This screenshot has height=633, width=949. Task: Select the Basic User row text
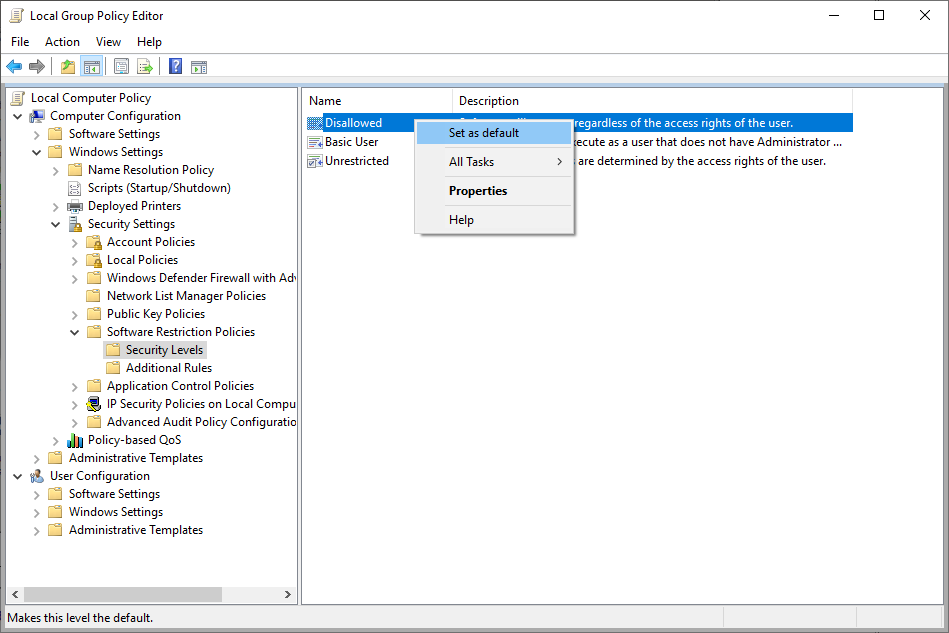351,142
